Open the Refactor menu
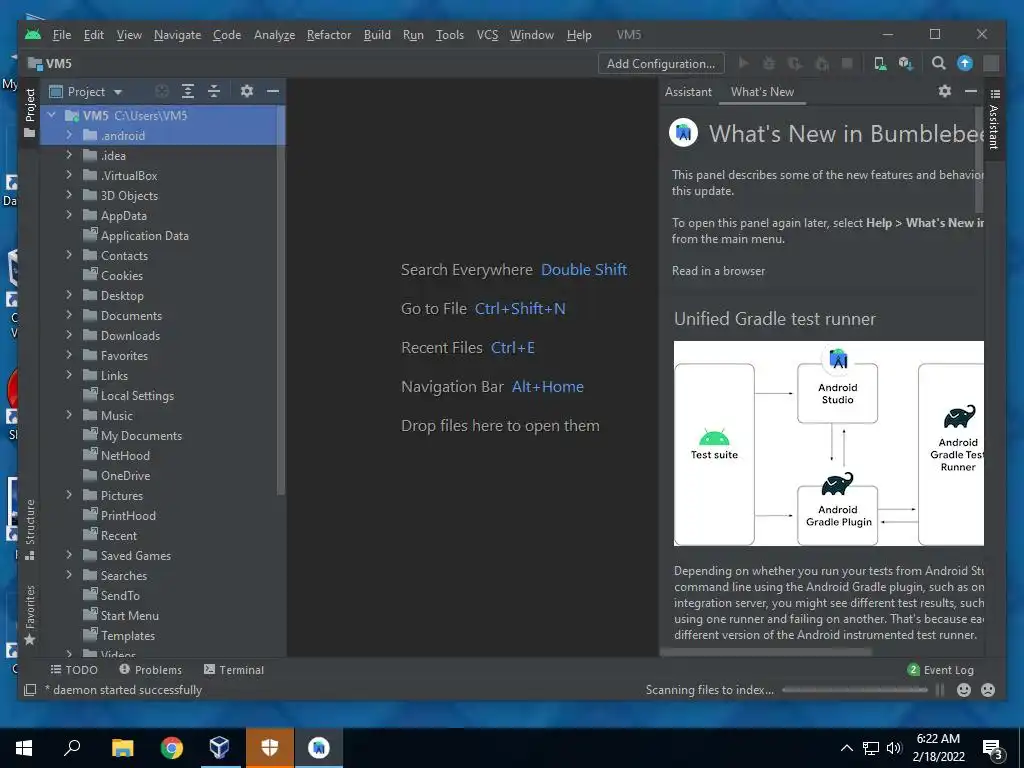 pos(328,35)
